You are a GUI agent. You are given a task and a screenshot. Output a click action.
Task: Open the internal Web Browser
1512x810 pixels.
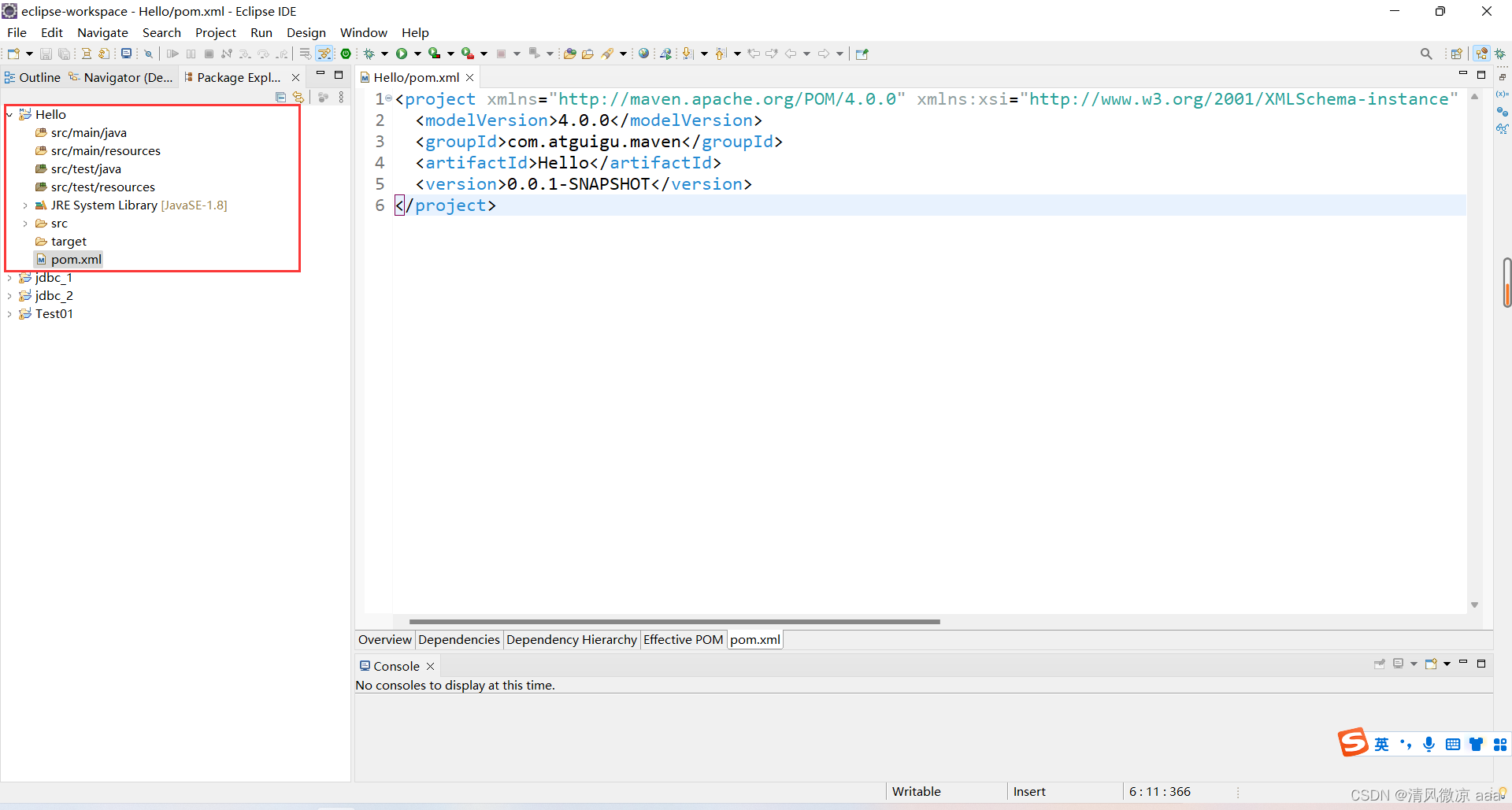643,54
